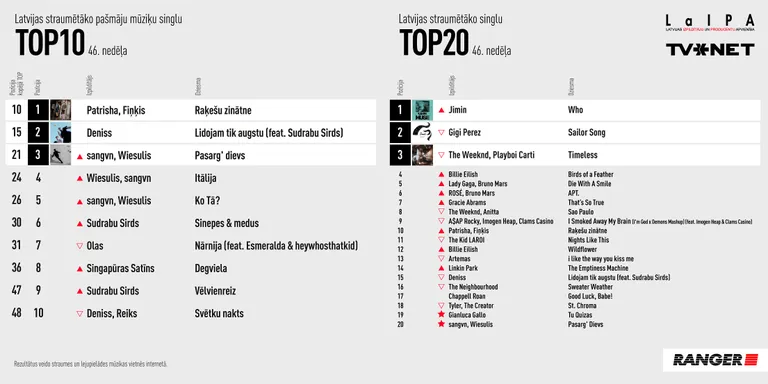The image size is (768, 384).
Task: Open The Weeknd Timeless cover thumbnail
Action: click(x=422, y=155)
